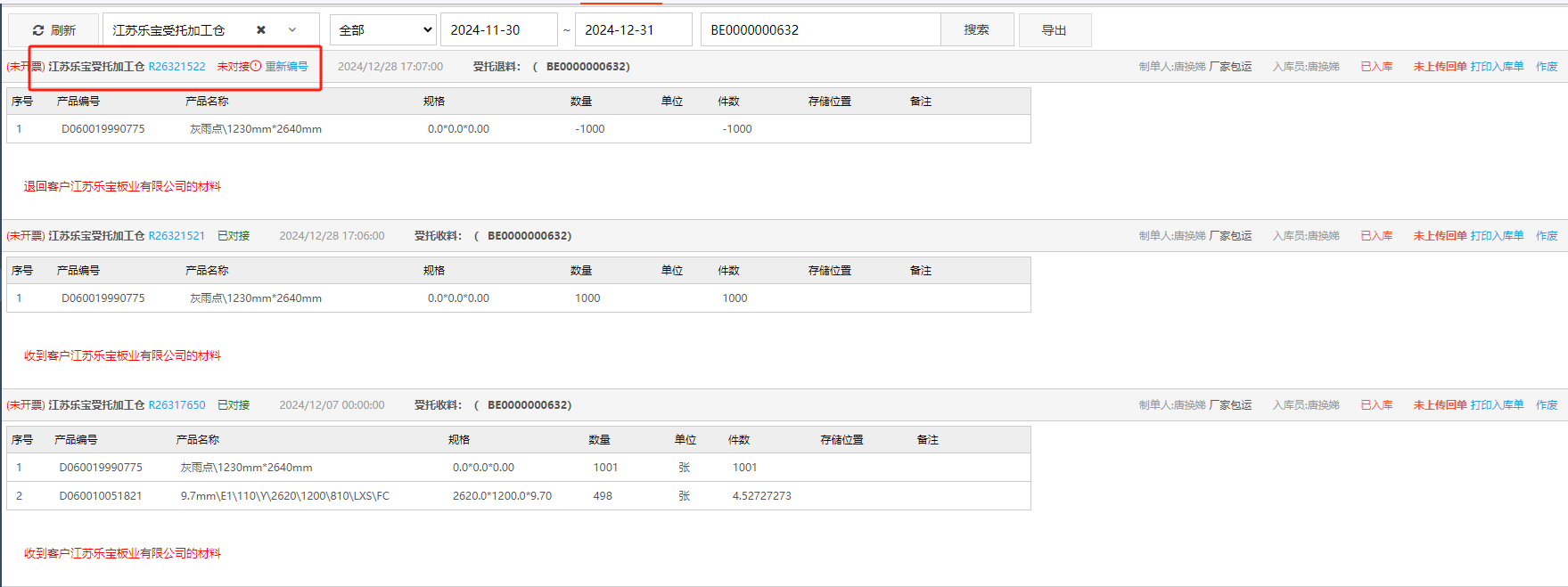
Task: Click 打印入库单 for order R26321522
Action: 1497,67
